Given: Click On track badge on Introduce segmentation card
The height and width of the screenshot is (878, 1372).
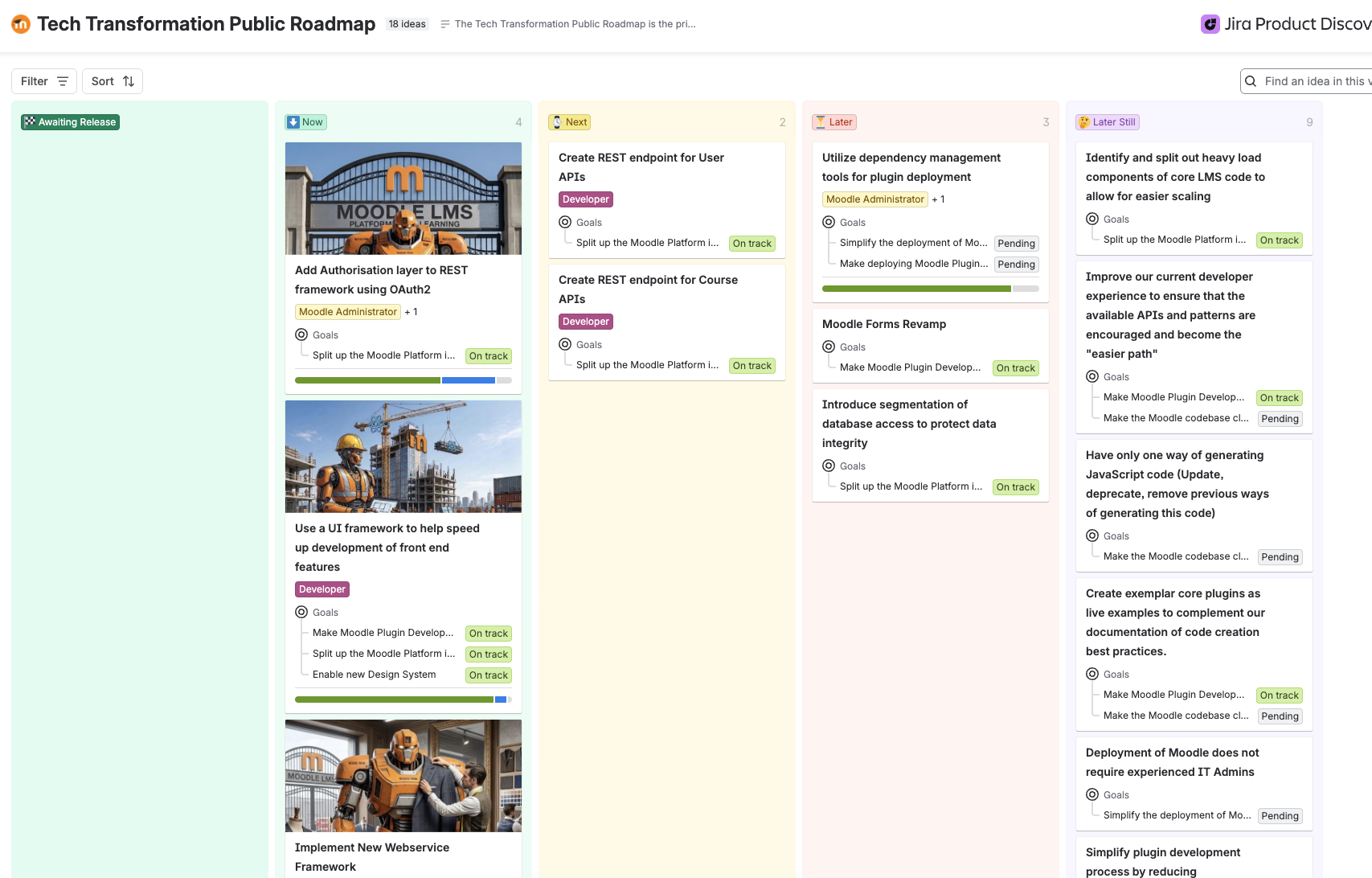Looking at the screenshot, I should [1016, 487].
